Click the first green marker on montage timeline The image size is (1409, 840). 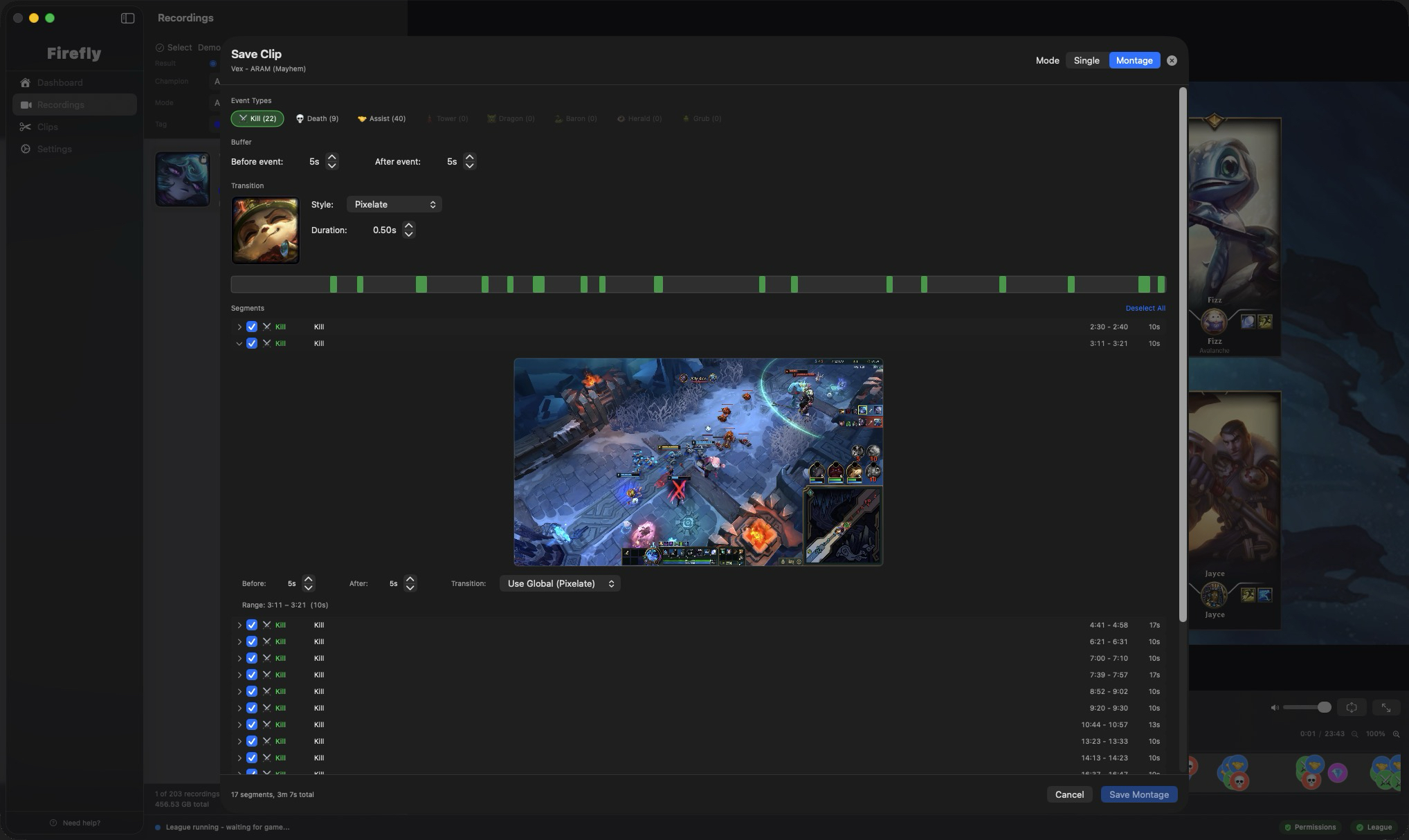(x=334, y=284)
